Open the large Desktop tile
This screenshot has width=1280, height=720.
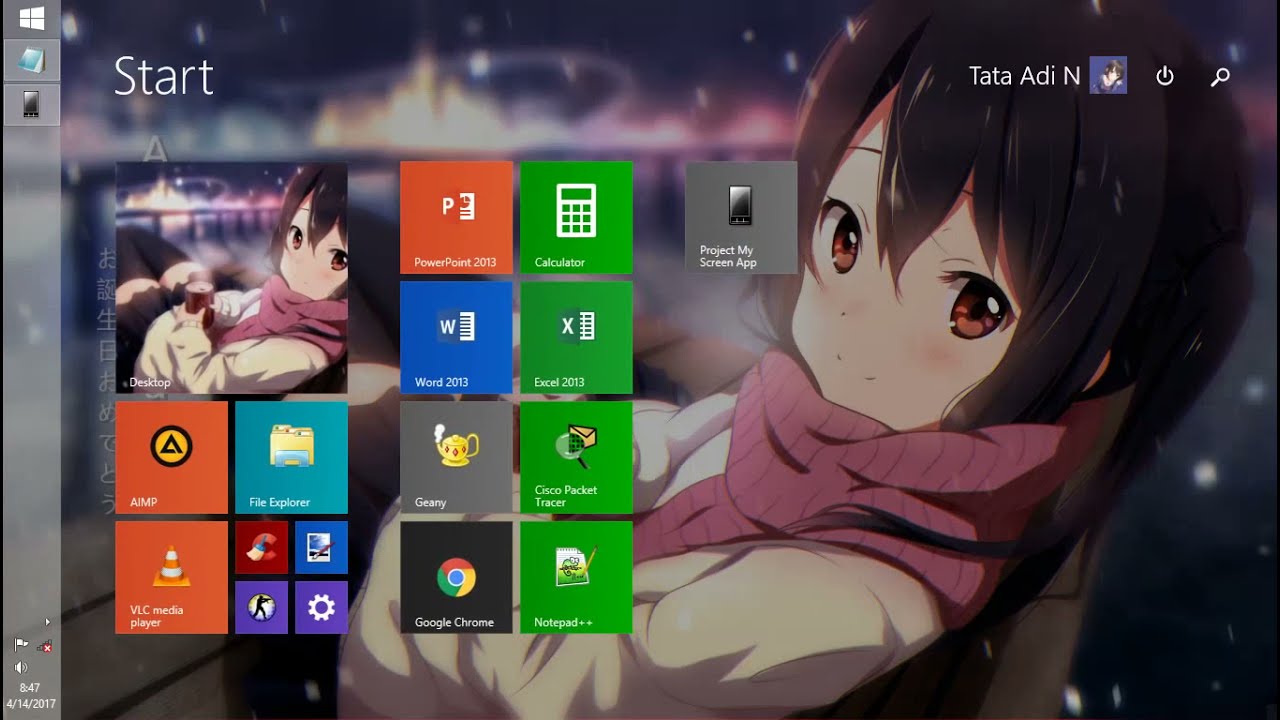(x=231, y=277)
